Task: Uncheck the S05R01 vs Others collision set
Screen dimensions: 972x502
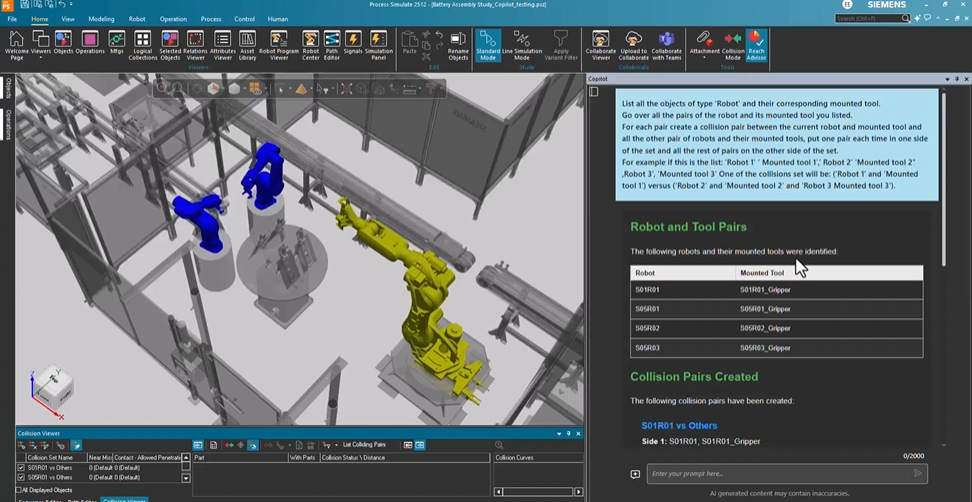Action: click(x=22, y=477)
